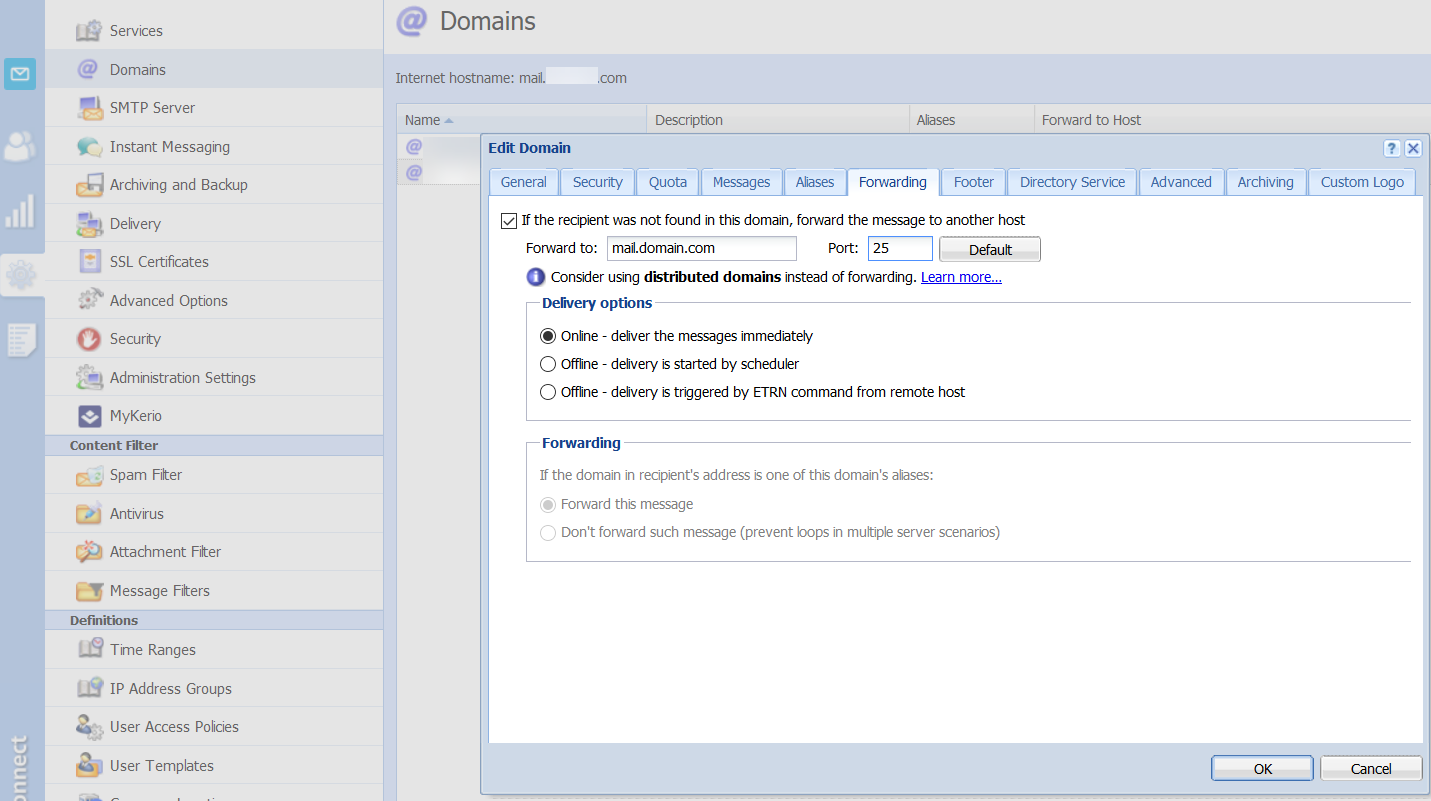Click the Default port button
This screenshot has width=1431, height=801.
(x=990, y=249)
